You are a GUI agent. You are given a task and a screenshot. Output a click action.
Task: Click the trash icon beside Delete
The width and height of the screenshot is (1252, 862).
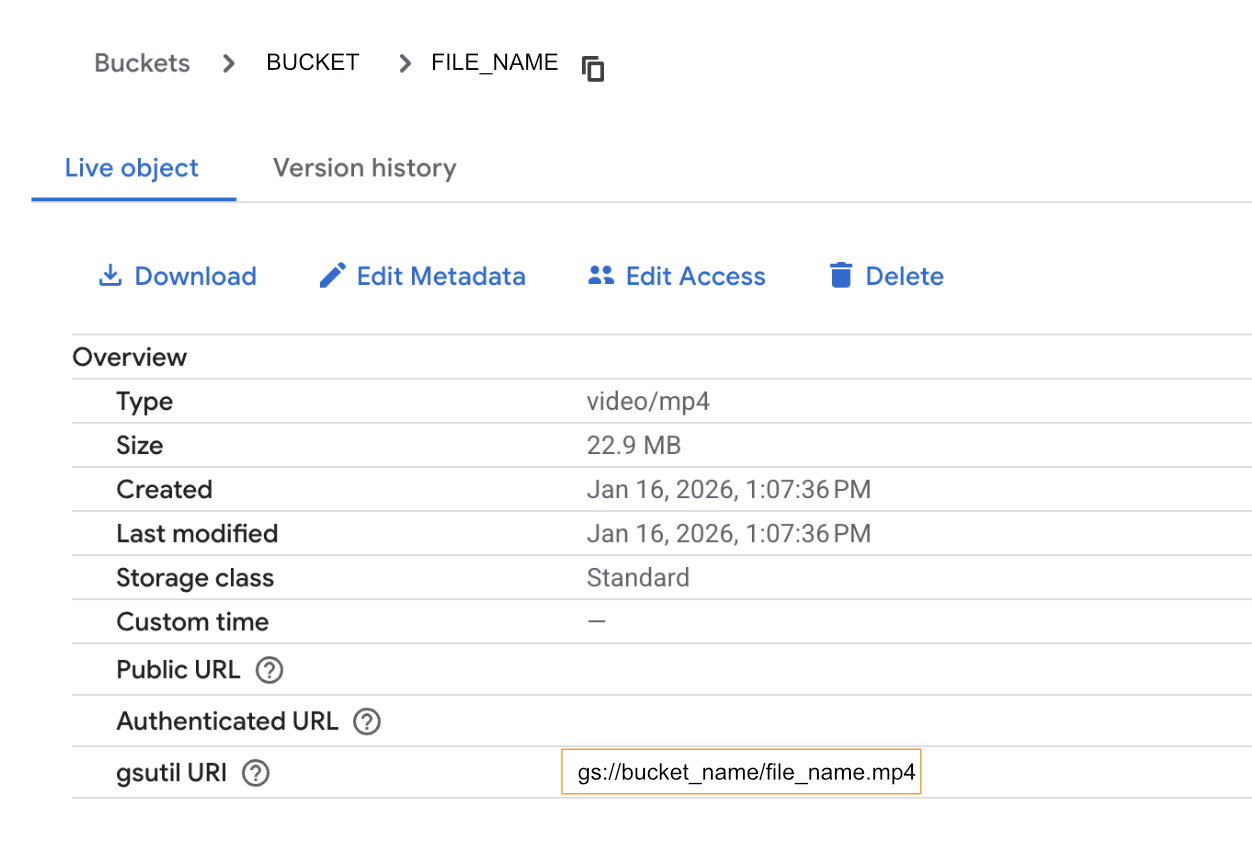coord(841,275)
